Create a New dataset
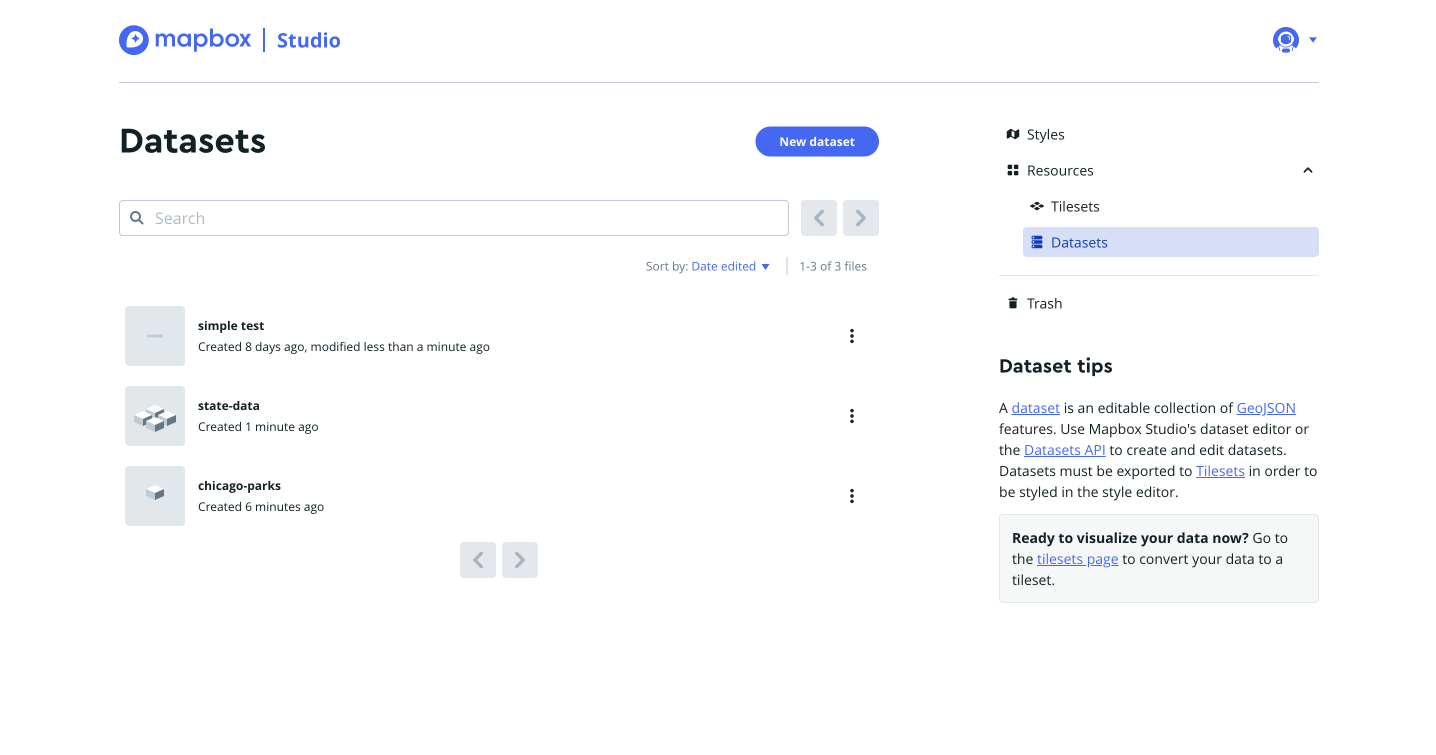1436x755 pixels. pos(817,142)
